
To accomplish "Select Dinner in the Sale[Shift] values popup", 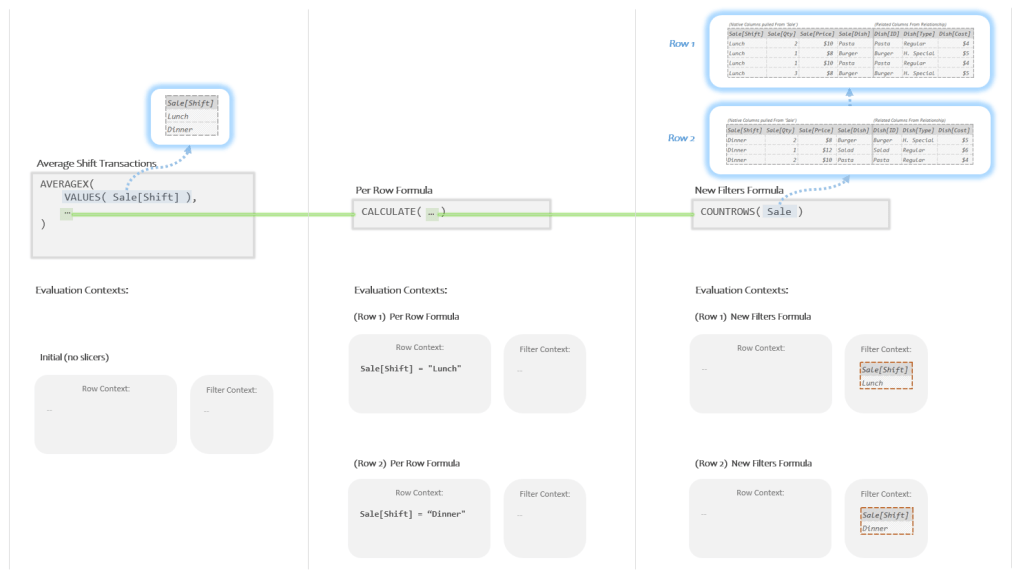I will tap(179, 130).
